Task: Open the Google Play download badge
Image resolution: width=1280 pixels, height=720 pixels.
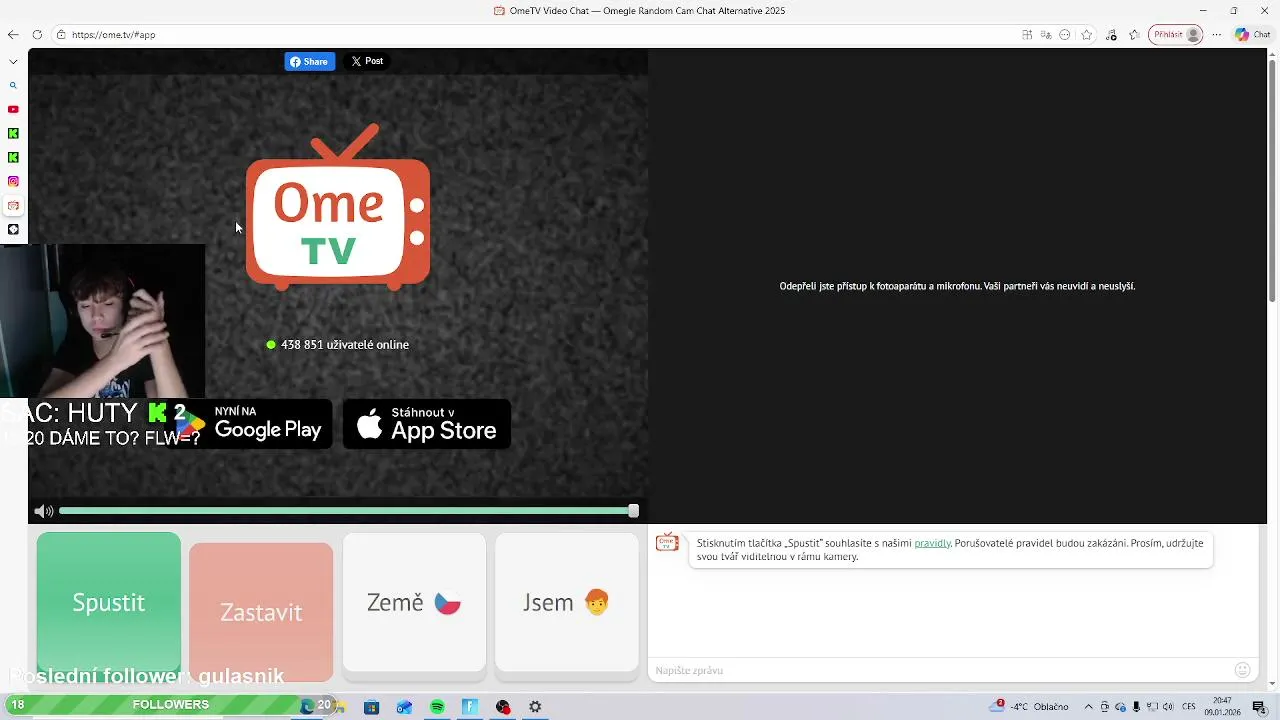Action: coord(250,424)
